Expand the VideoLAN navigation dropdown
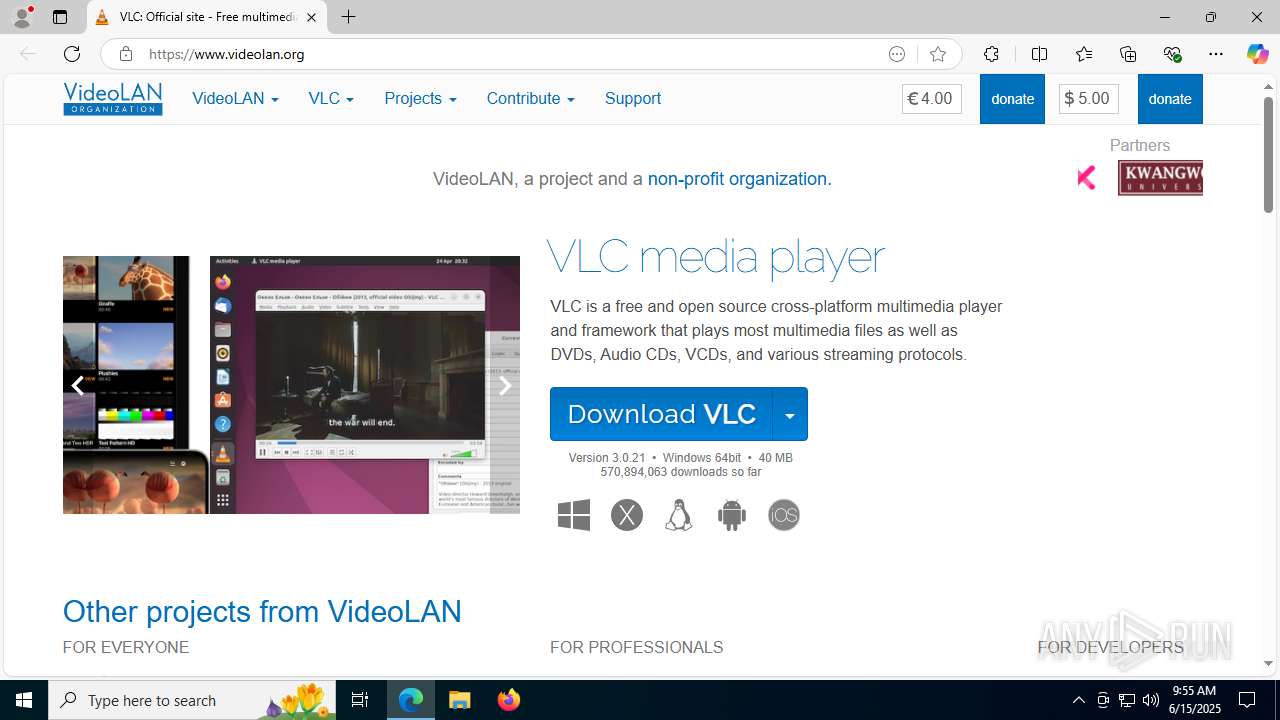The image size is (1280, 720). (x=235, y=98)
